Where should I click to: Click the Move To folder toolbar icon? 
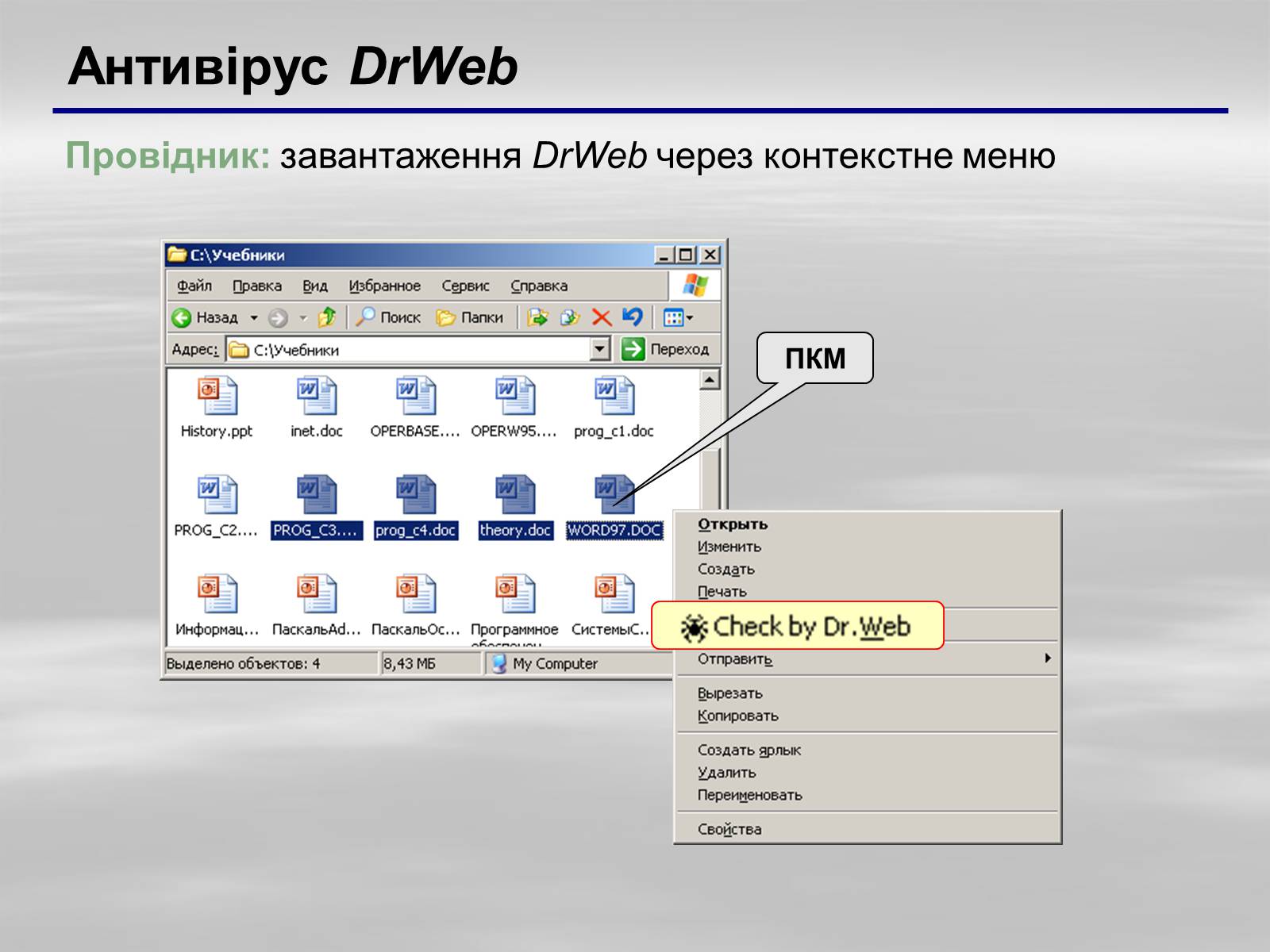[x=538, y=317]
